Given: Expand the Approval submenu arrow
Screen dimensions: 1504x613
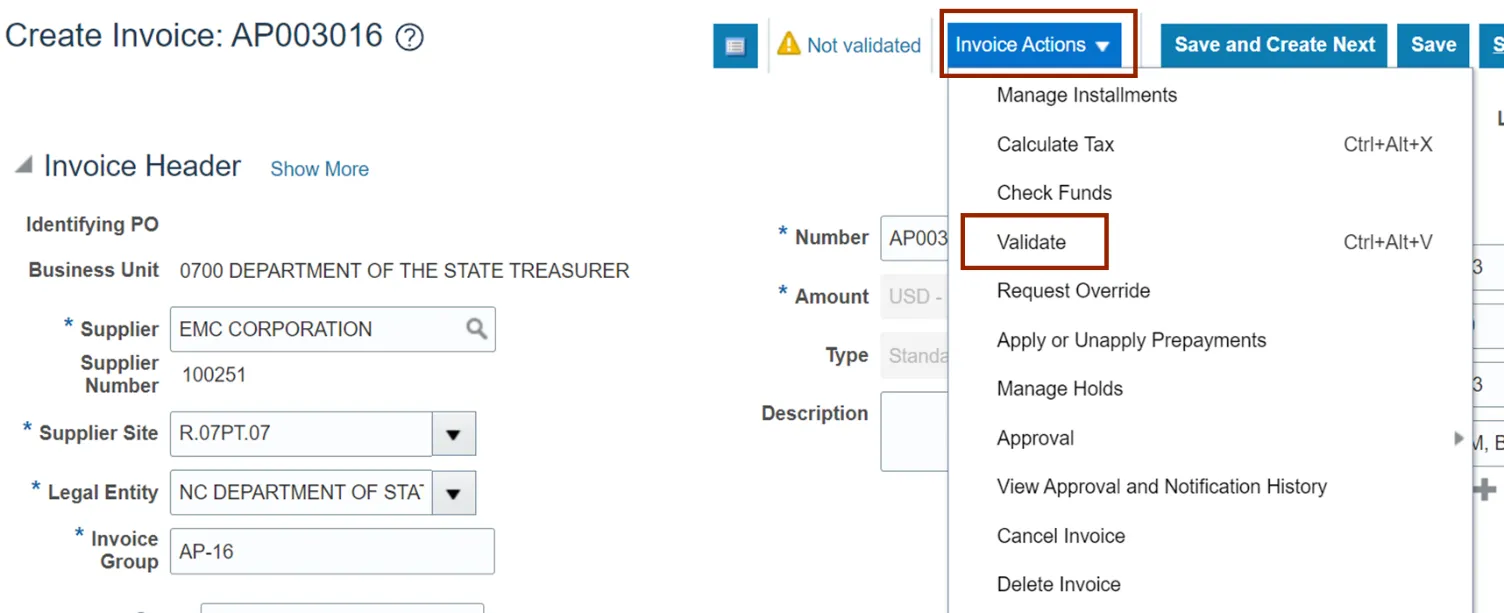Looking at the screenshot, I should [1459, 438].
